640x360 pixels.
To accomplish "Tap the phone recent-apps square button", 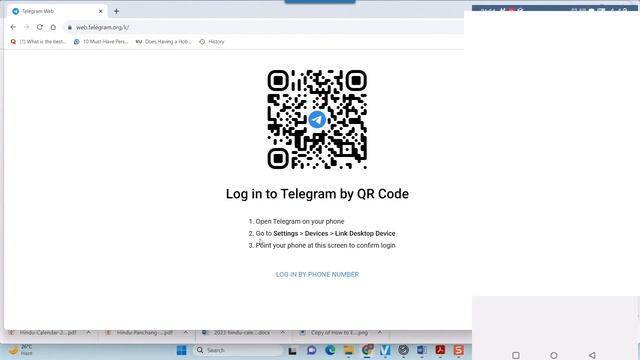I will [x=516, y=355].
